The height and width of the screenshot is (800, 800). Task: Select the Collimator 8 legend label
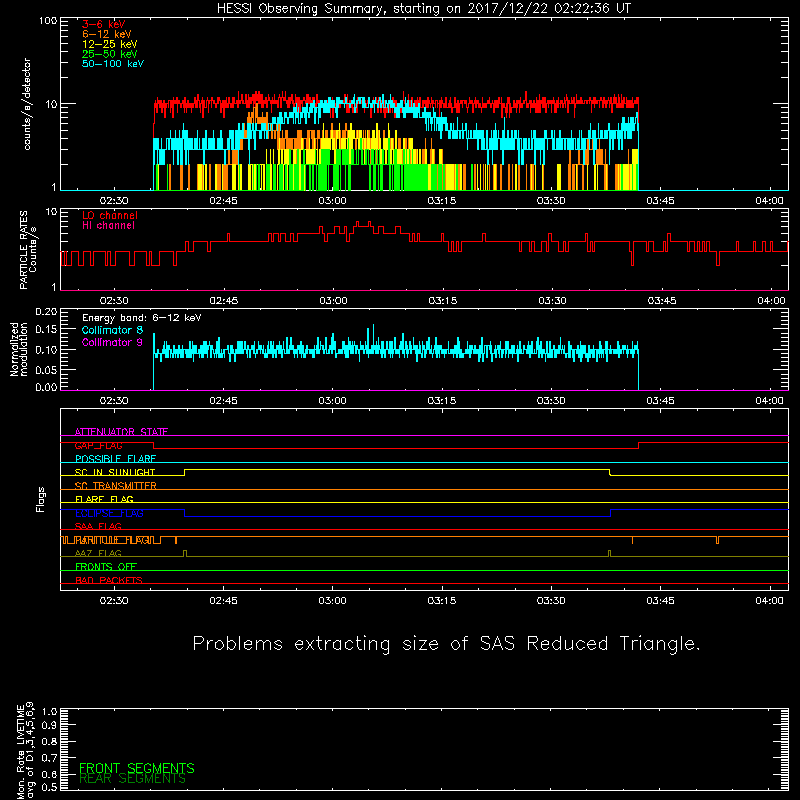pyautogui.click(x=112, y=330)
